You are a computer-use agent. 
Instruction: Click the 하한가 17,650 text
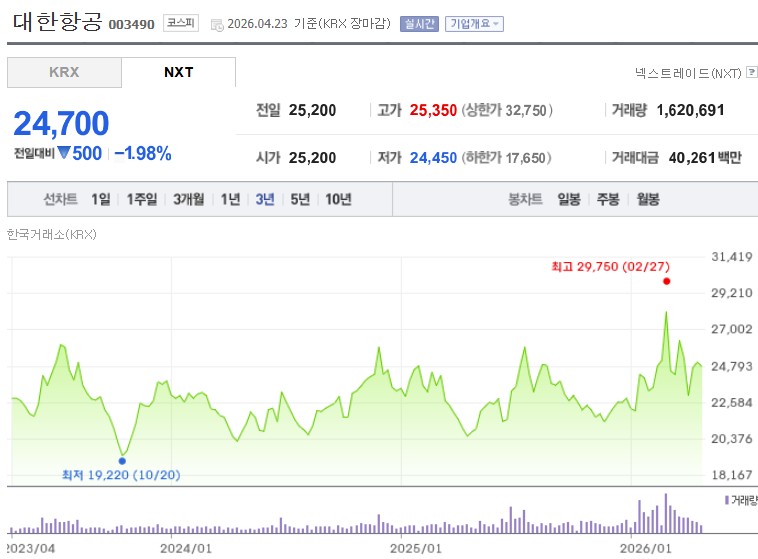click(x=506, y=158)
